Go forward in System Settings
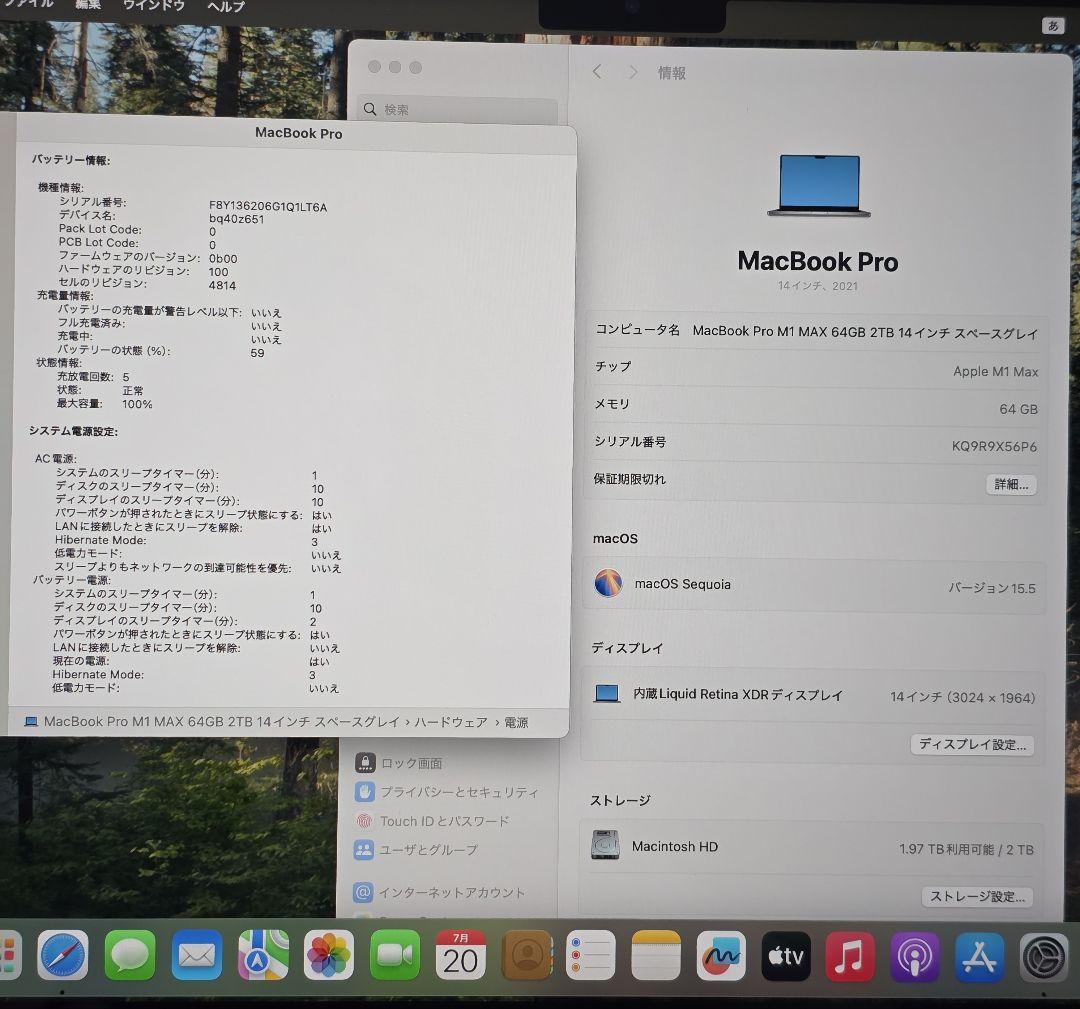The image size is (1080, 1009). coord(632,72)
